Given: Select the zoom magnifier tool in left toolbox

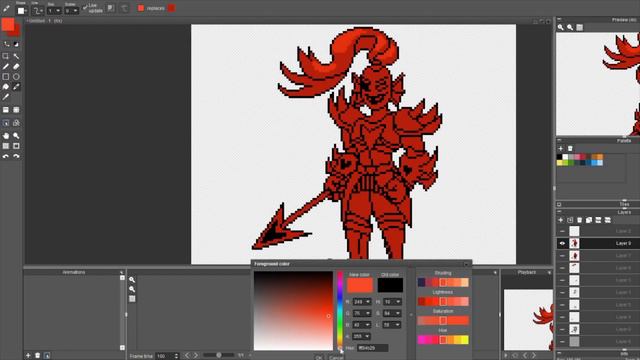Looking at the screenshot, I should click(16, 136).
